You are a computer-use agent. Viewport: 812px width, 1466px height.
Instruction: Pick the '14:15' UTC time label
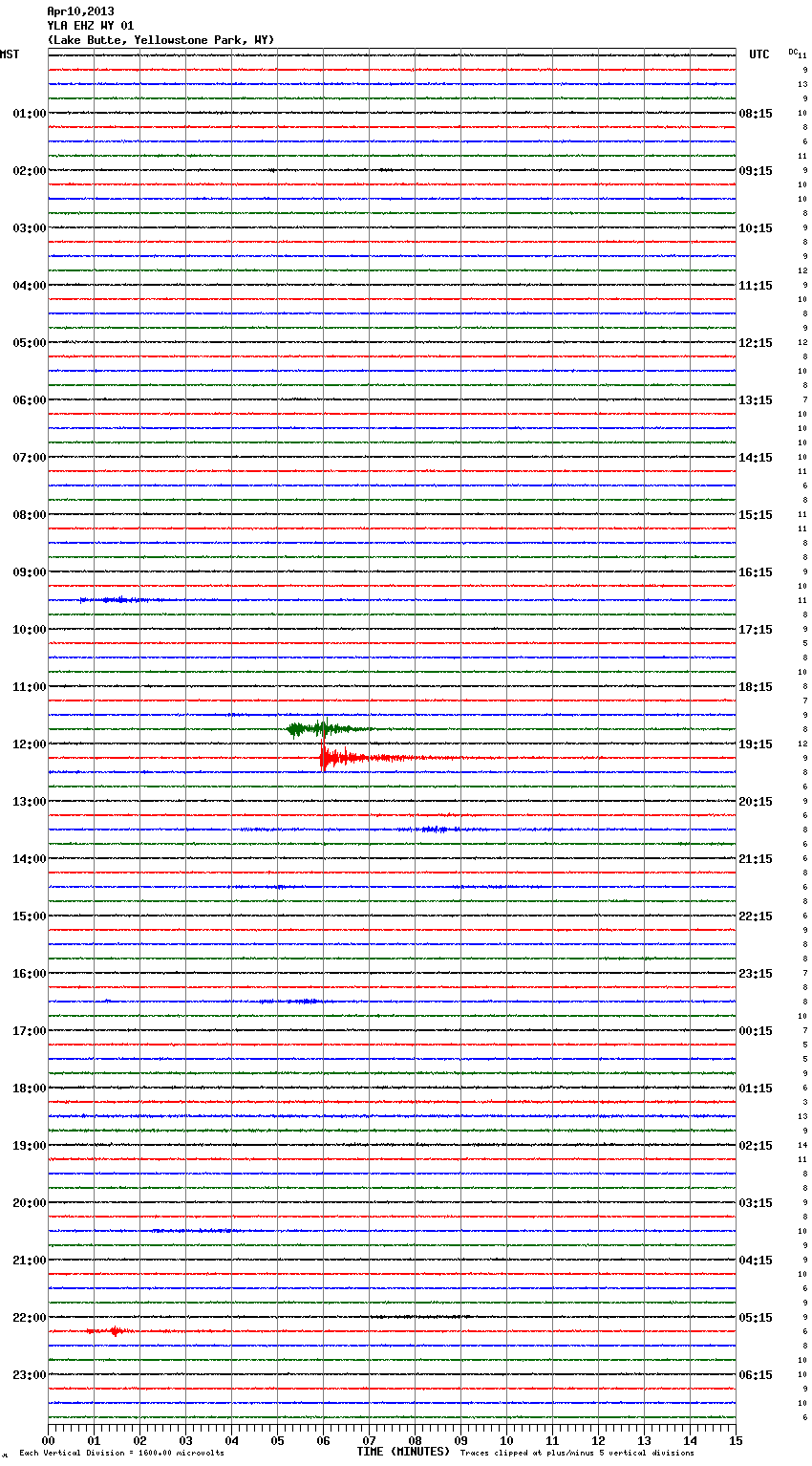(756, 458)
